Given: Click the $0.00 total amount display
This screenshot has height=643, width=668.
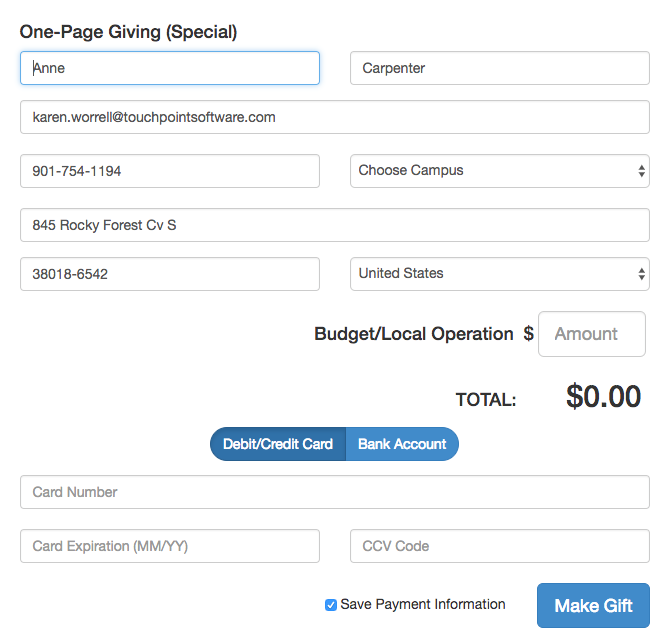Looking at the screenshot, I should coord(603,397).
